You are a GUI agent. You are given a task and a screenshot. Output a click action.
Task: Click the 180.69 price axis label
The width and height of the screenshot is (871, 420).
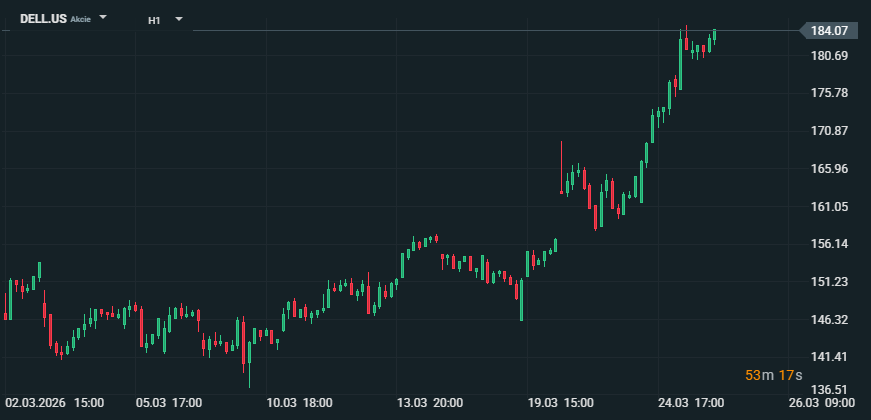[x=829, y=56]
